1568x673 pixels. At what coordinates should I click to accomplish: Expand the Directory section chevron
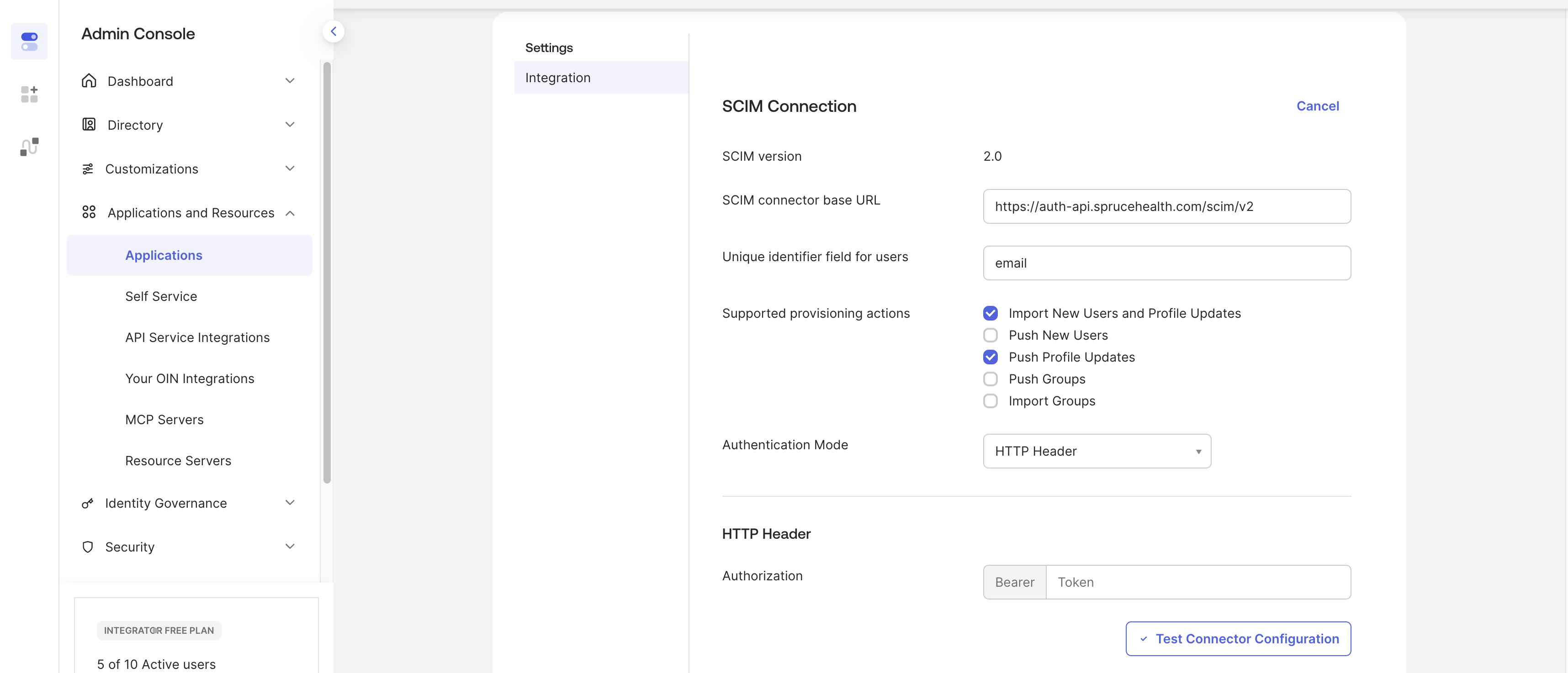[290, 125]
